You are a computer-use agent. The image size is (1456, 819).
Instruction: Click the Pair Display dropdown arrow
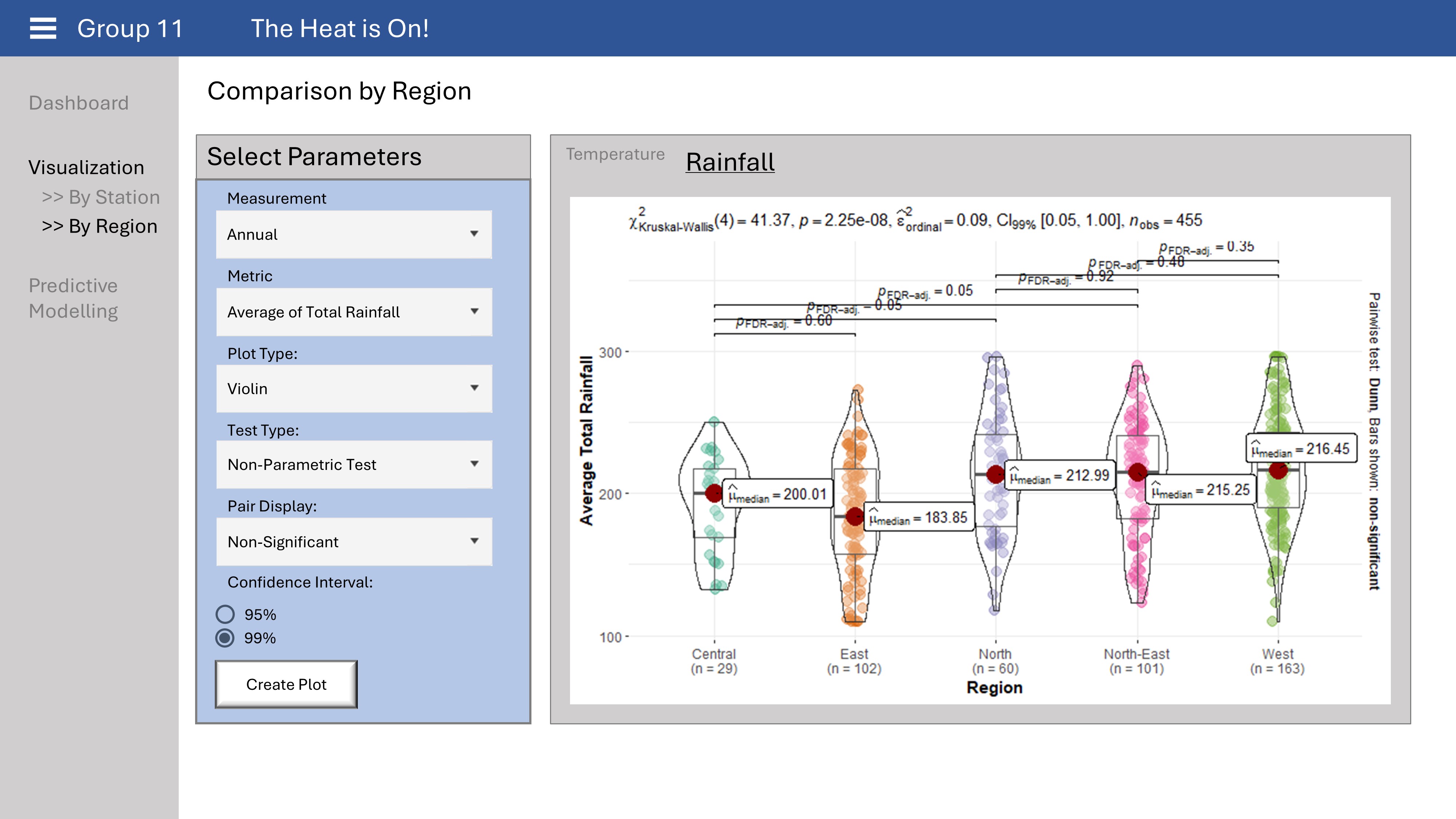pyautogui.click(x=474, y=542)
